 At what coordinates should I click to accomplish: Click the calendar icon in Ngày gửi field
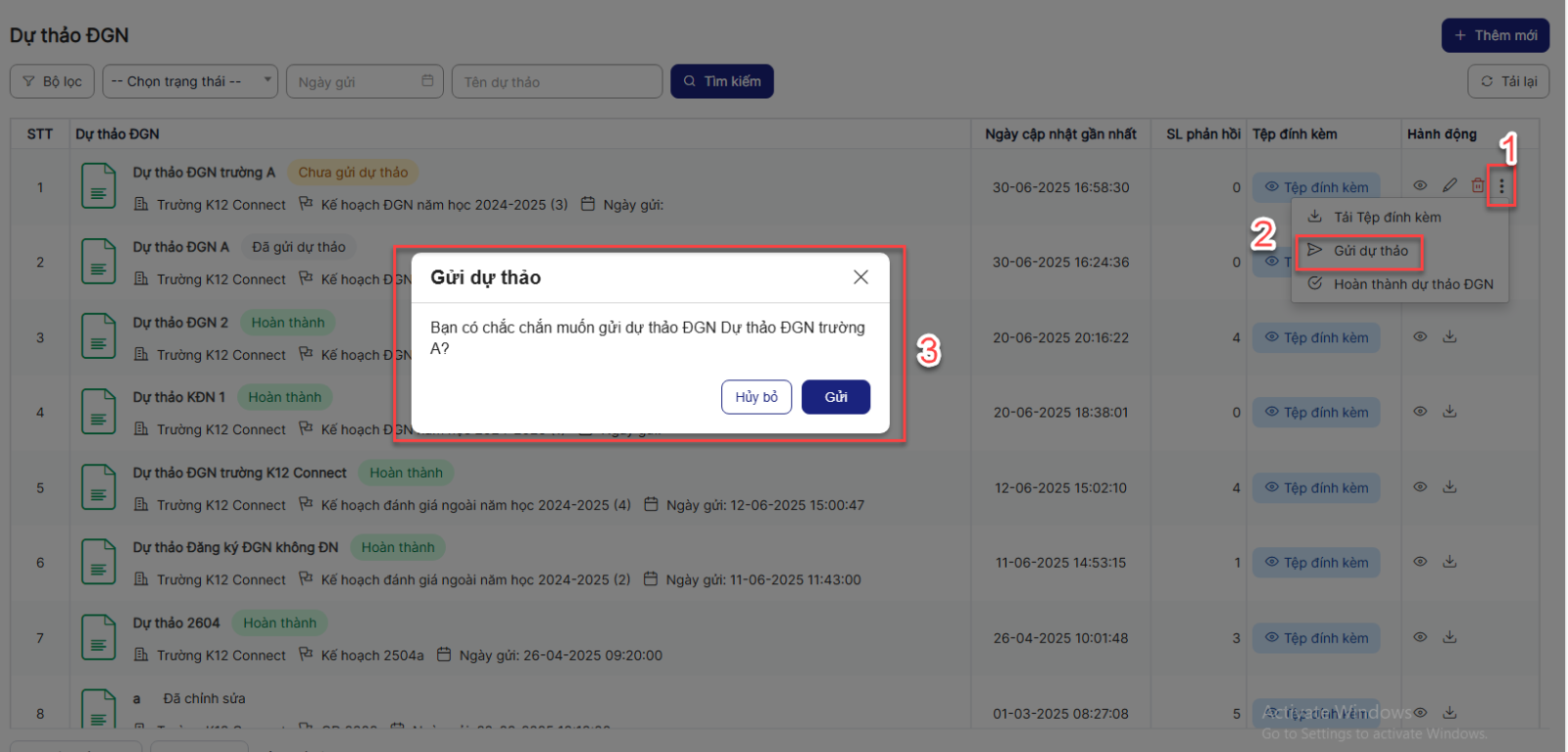[427, 81]
